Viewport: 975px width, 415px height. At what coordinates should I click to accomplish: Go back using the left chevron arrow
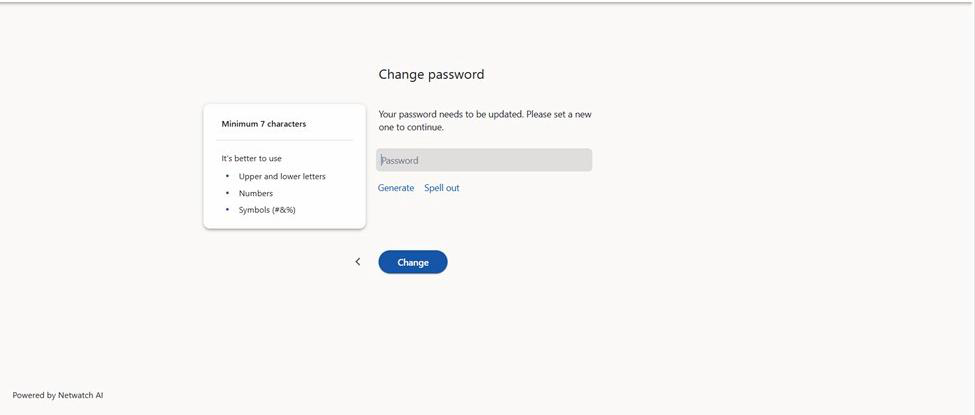click(358, 262)
